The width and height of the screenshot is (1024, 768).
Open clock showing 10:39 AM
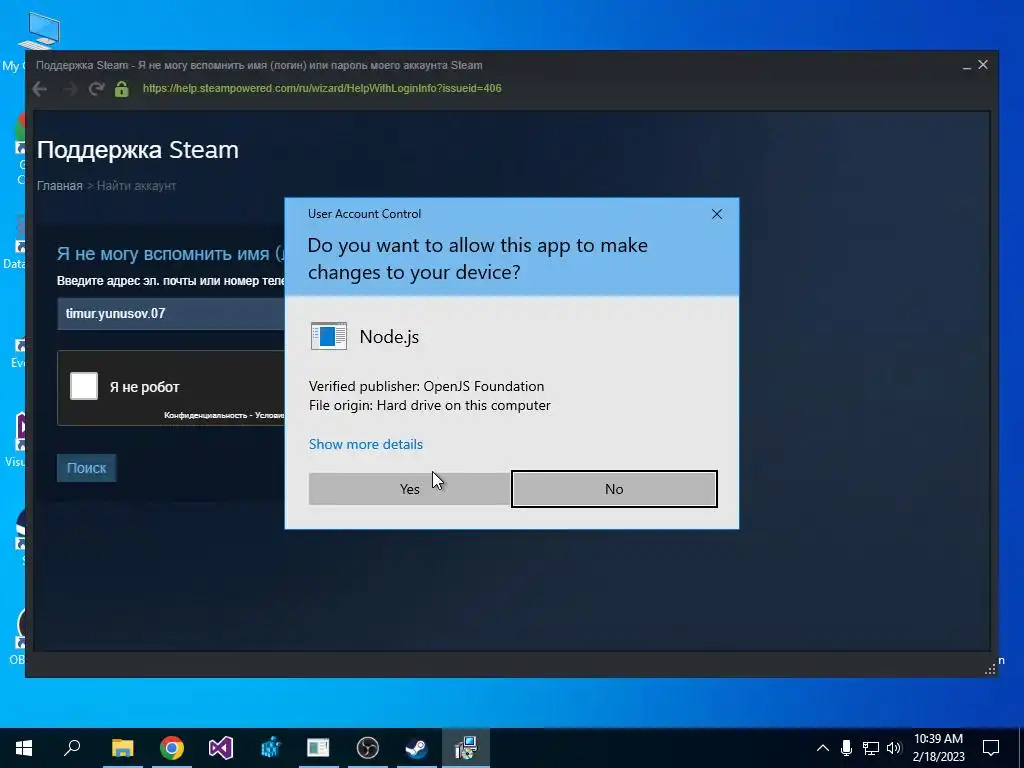(938, 748)
